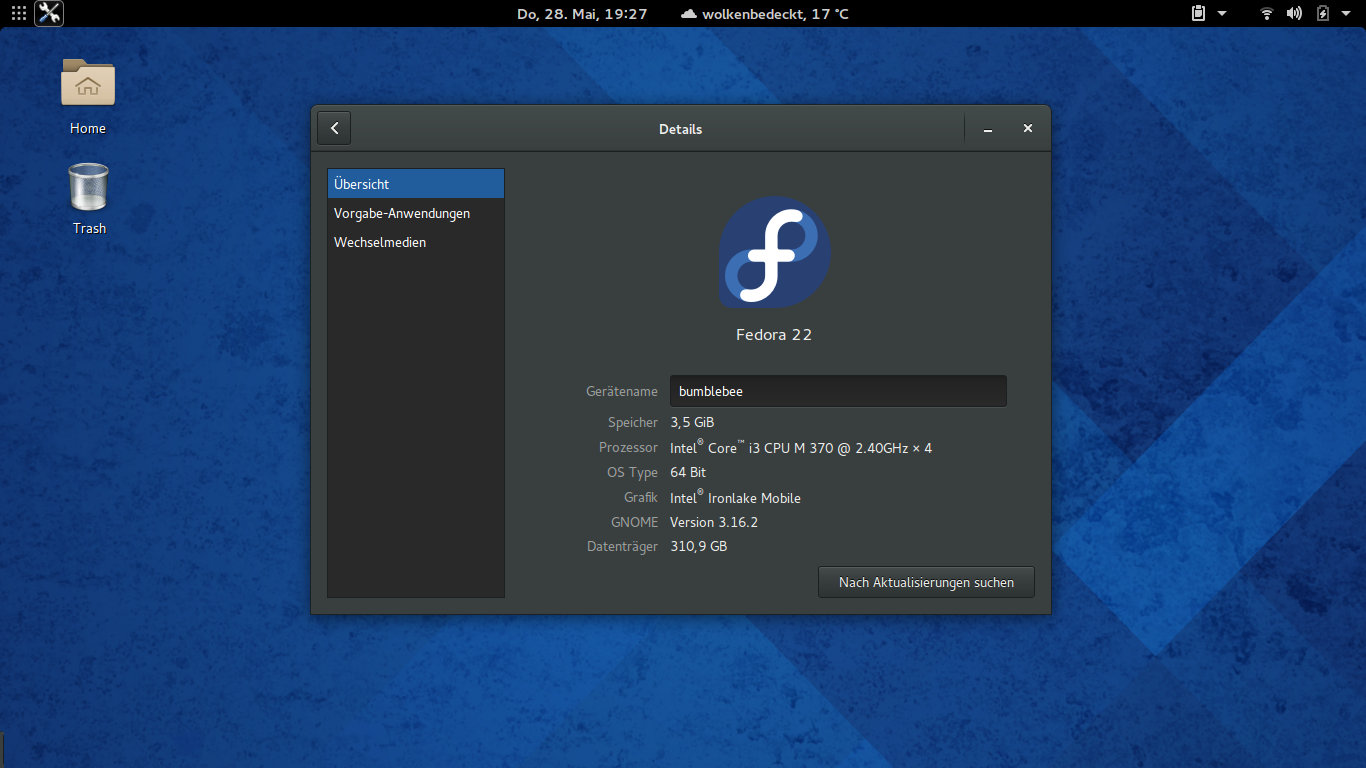This screenshot has height=768, width=1366.
Task: Open the Activities grid icon in top bar
Action: (18, 13)
